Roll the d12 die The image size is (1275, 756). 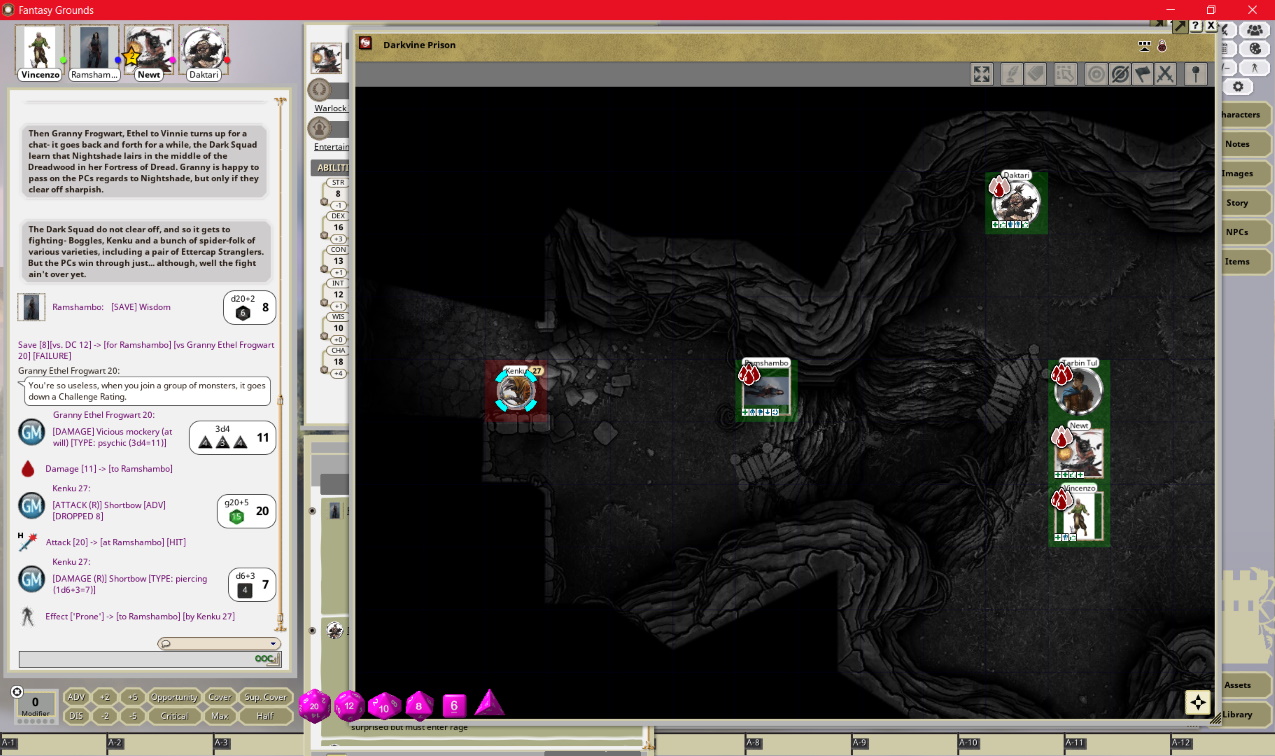349,706
